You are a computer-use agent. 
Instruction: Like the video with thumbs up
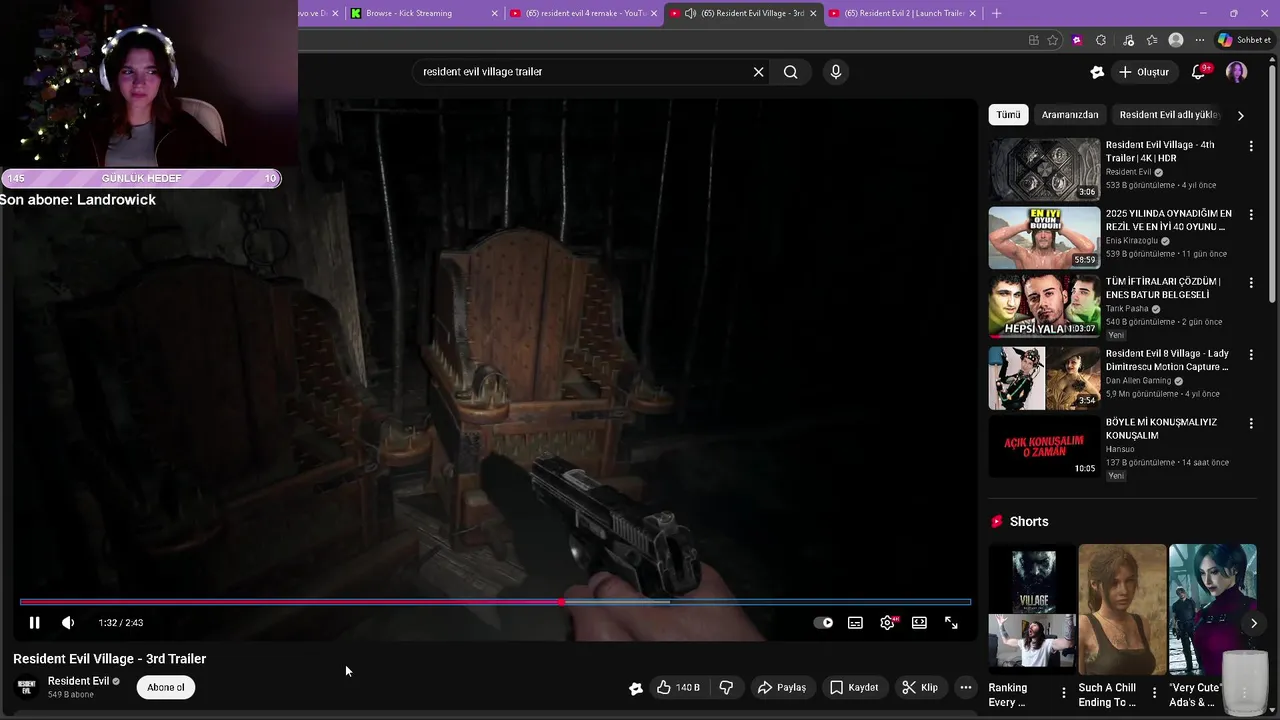coord(677,687)
